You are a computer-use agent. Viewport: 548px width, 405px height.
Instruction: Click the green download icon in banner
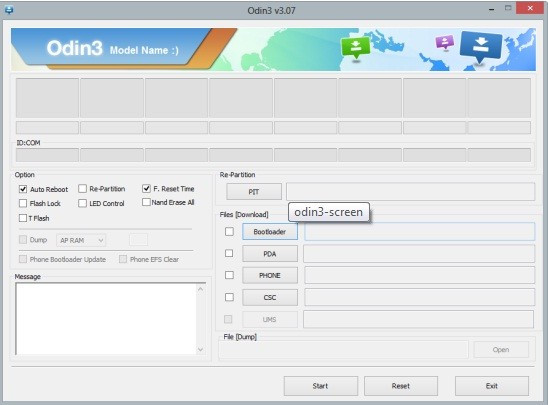click(x=356, y=49)
